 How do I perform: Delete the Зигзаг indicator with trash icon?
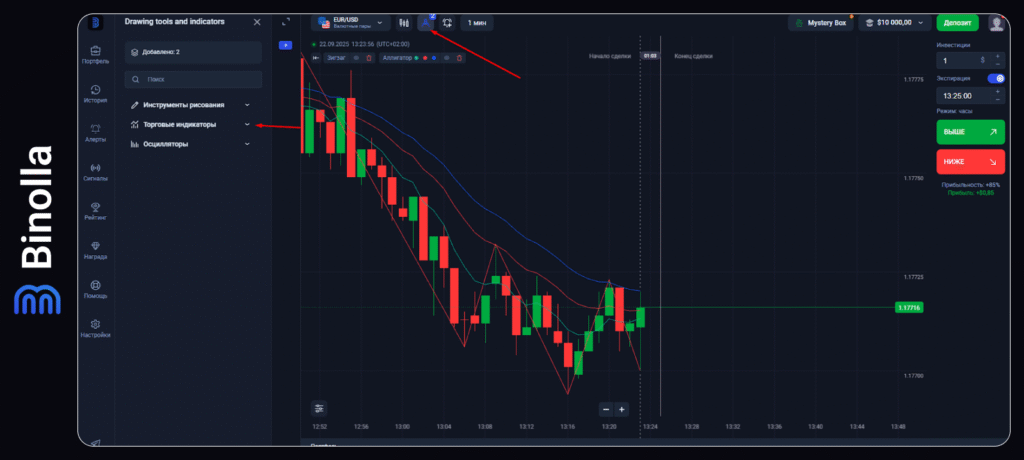click(369, 58)
